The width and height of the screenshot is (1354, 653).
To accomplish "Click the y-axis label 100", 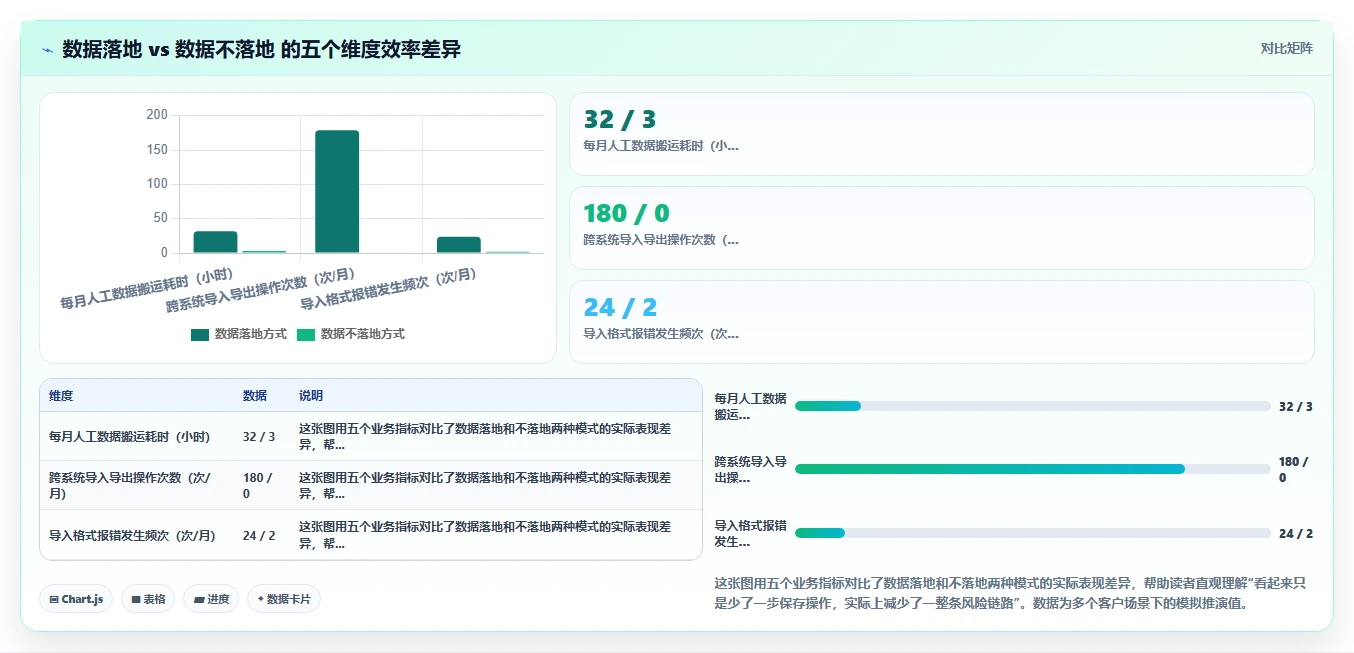I will tap(157, 184).
